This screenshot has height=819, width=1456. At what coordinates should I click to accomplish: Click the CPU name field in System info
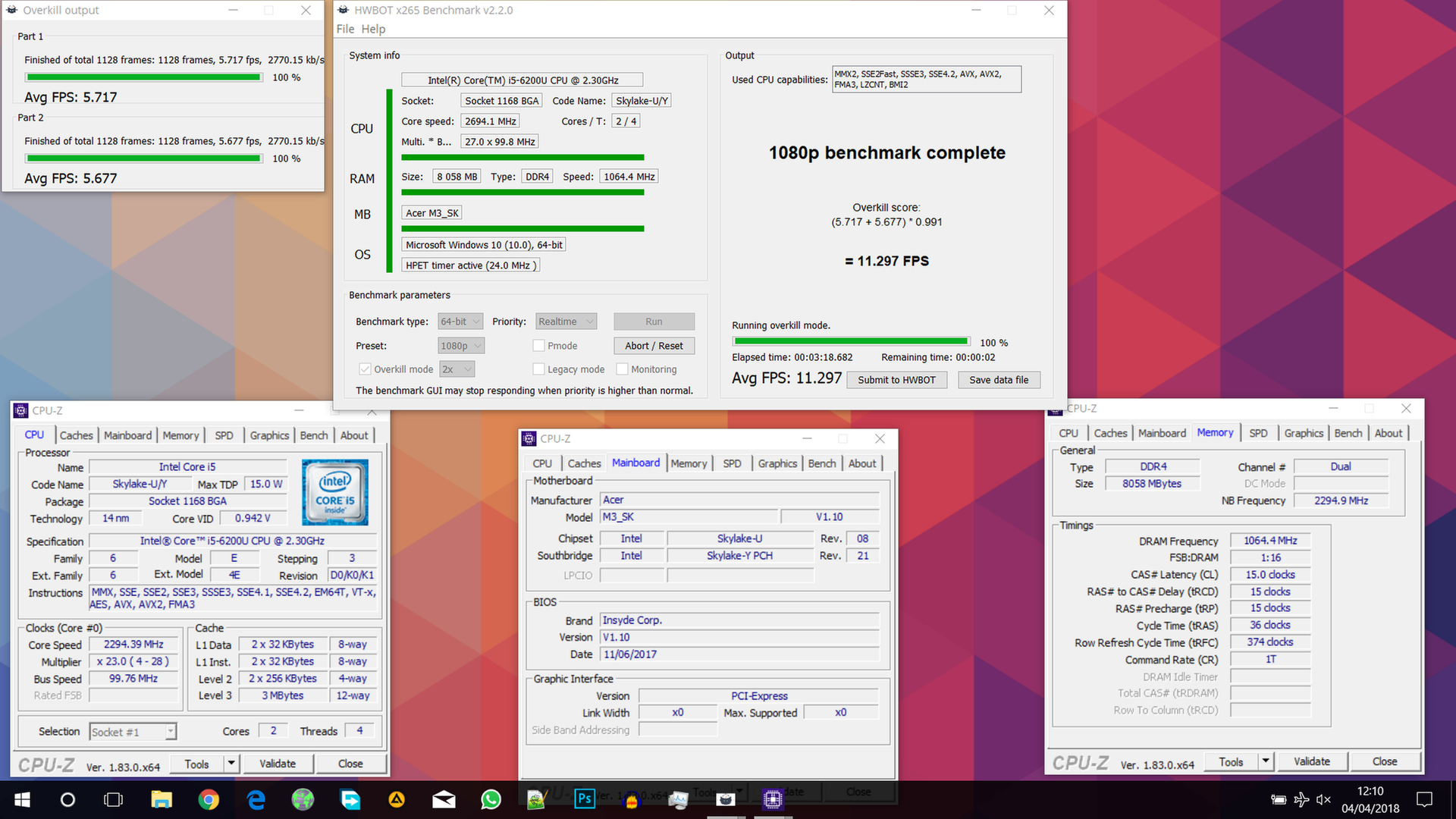pyautogui.click(x=522, y=80)
